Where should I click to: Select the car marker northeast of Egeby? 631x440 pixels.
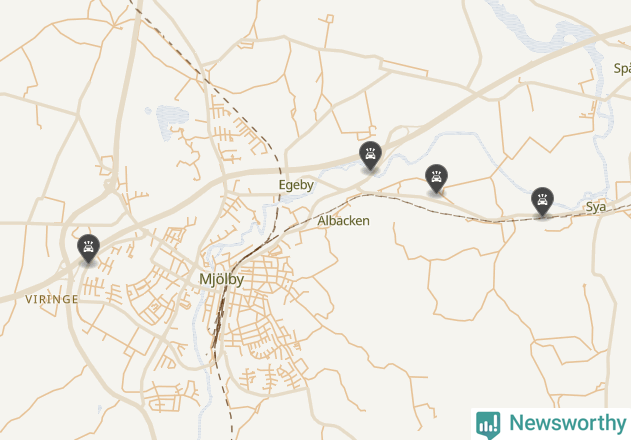[x=370, y=156]
